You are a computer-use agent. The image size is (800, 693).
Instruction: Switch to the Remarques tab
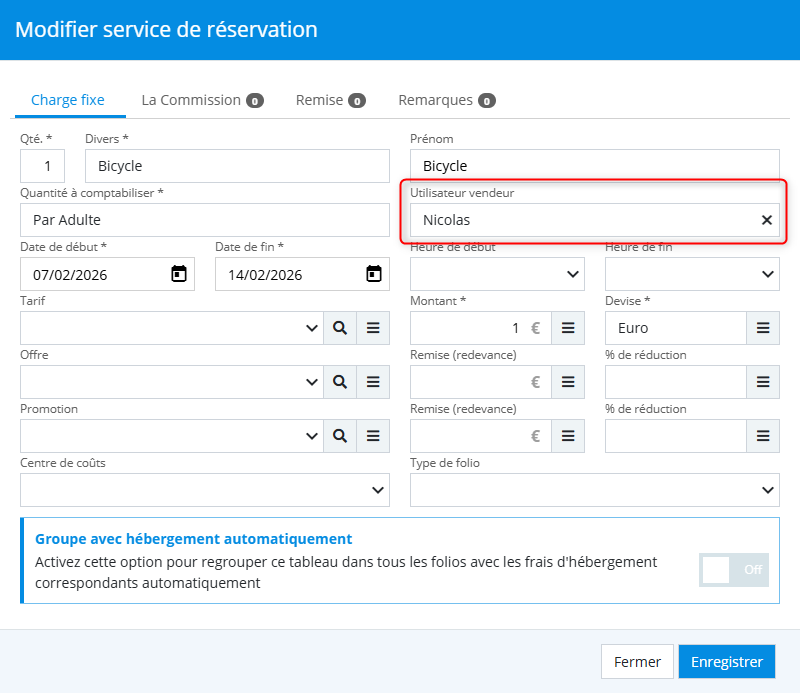point(446,100)
